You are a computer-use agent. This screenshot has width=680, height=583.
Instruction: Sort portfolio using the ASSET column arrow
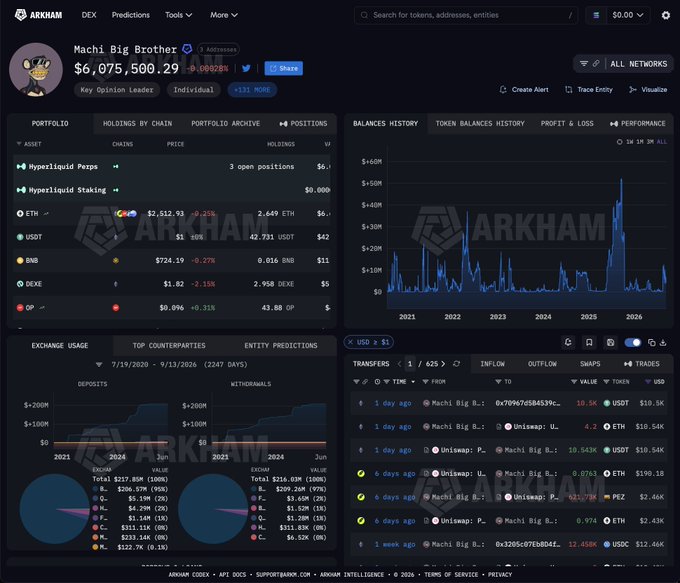pos(19,144)
